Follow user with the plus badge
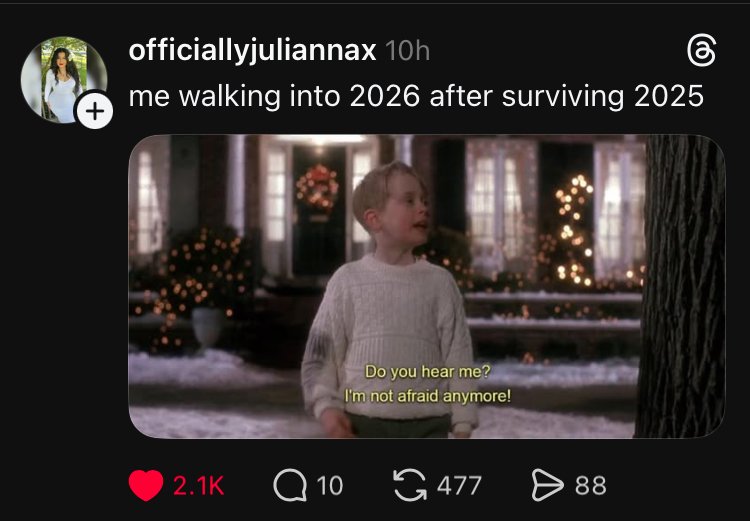The width and height of the screenshot is (750, 521). [x=95, y=111]
